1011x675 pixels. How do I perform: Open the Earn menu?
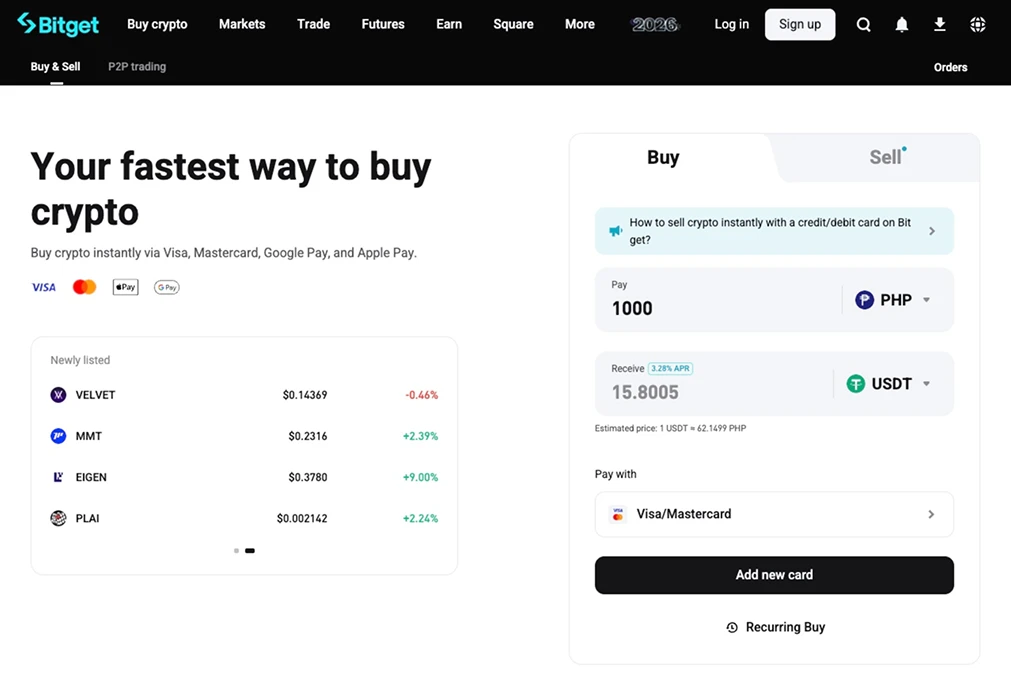tap(449, 24)
